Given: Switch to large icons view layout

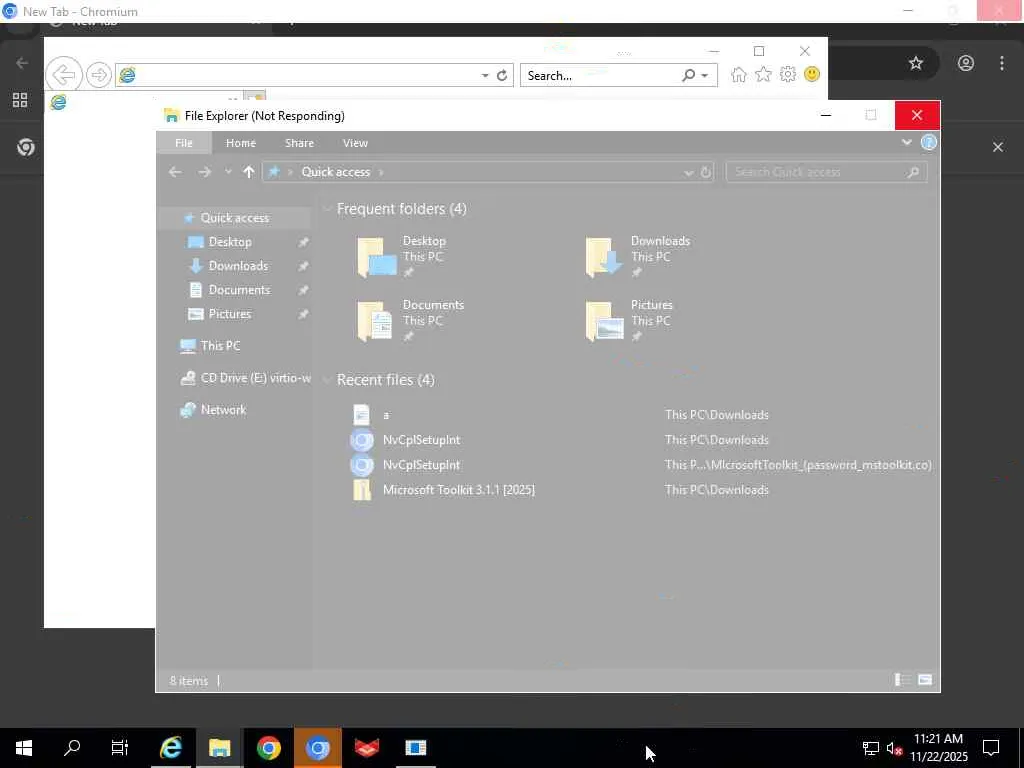Looking at the screenshot, I should point(925,680).
